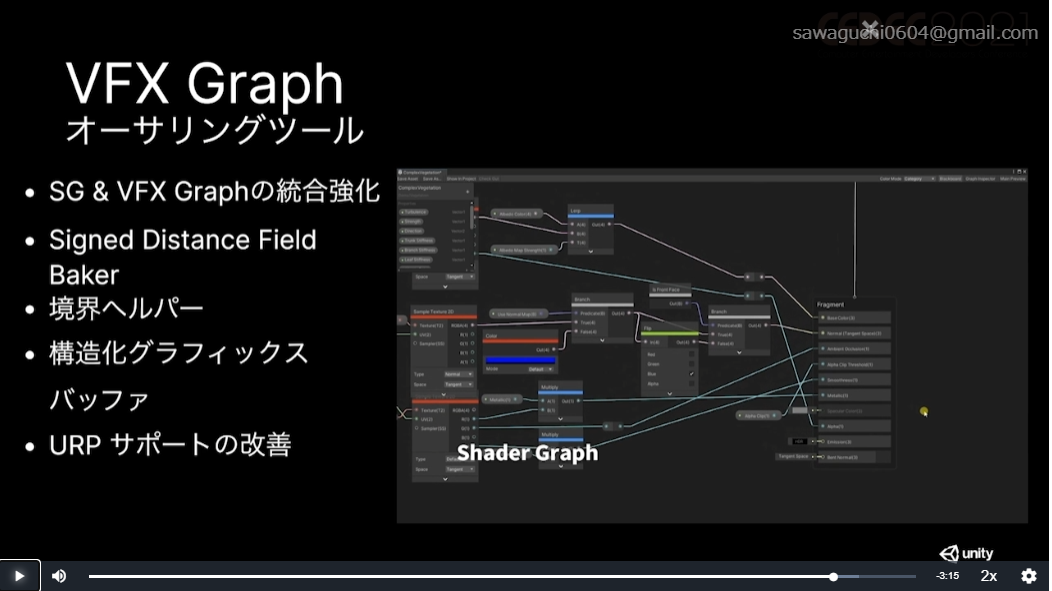Click the 'Signed Distance Field' bullet text
The width and height of the screenshot is (1052, 591).
tap(182, 240)
